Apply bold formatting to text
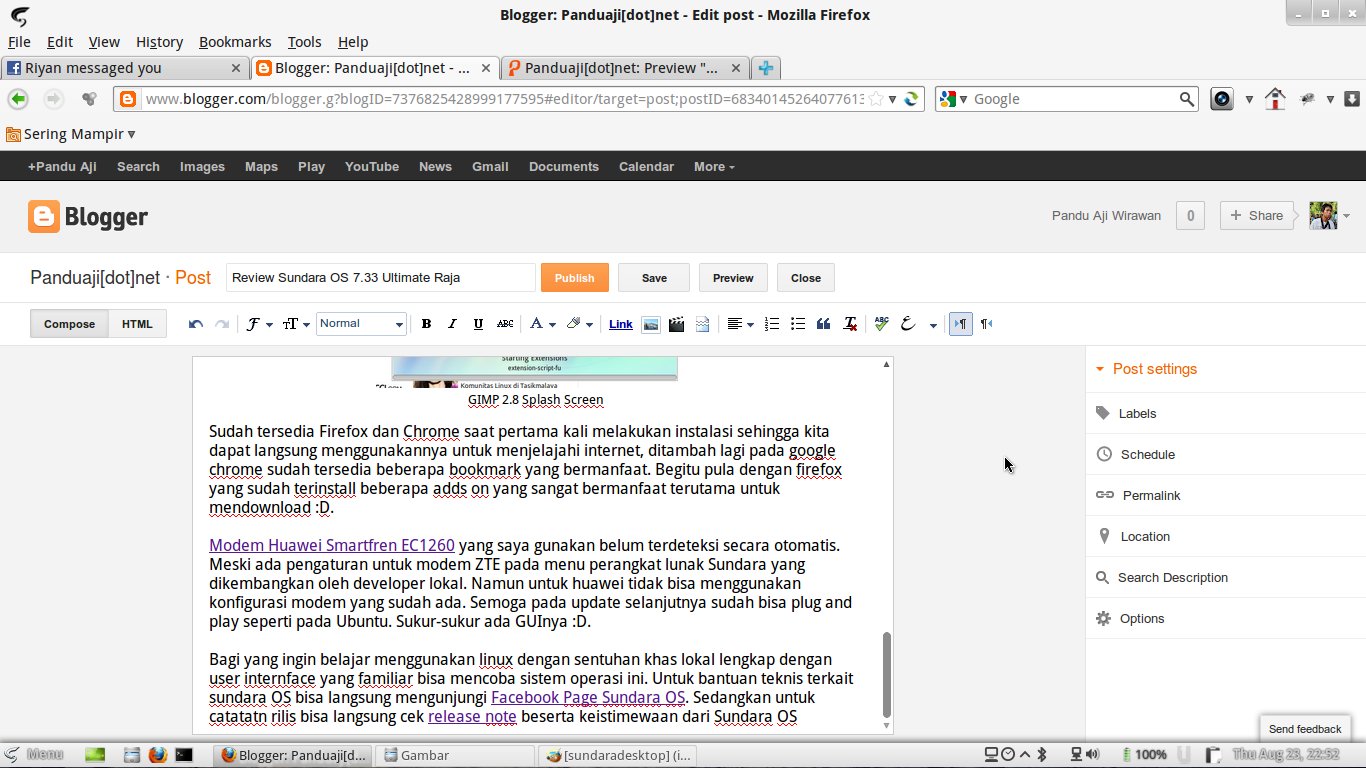 coord(426,324)
